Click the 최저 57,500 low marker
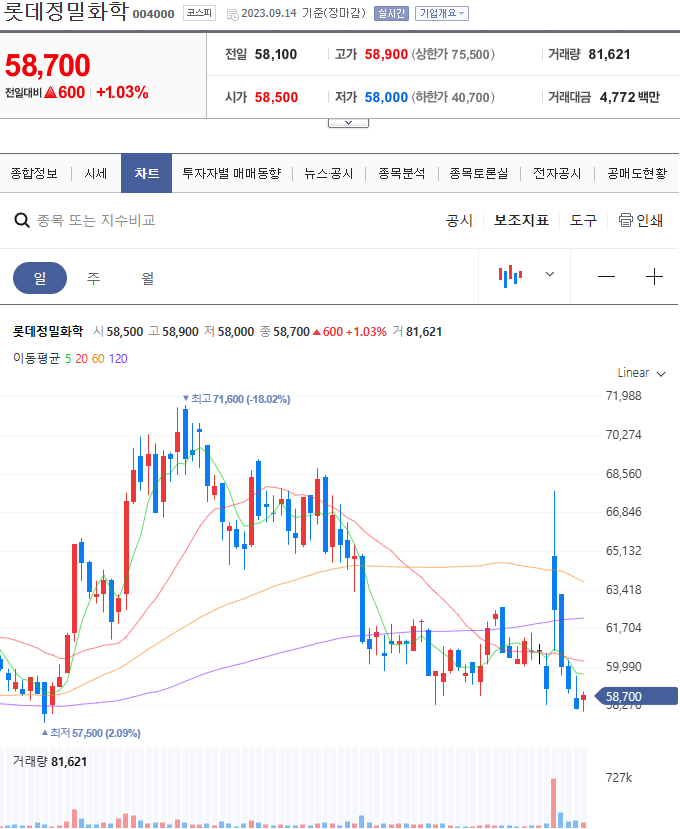The width and height of the screenshot is (680, 829). pyautogui.click(x=91, y=733)
